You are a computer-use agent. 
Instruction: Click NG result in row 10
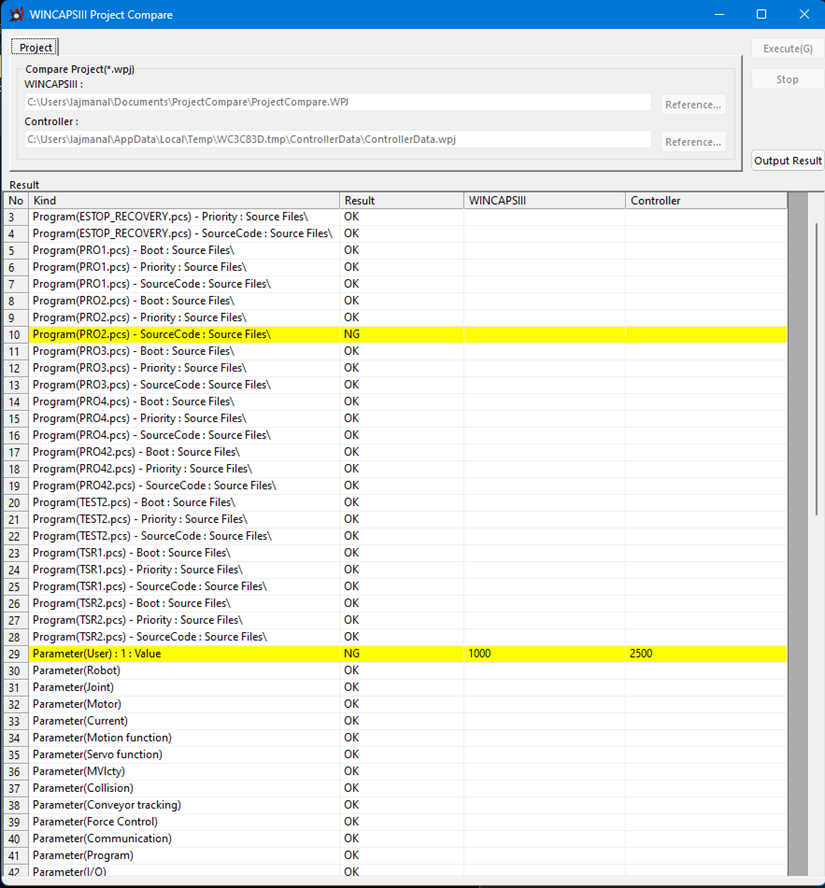click(x=352, y=334)
